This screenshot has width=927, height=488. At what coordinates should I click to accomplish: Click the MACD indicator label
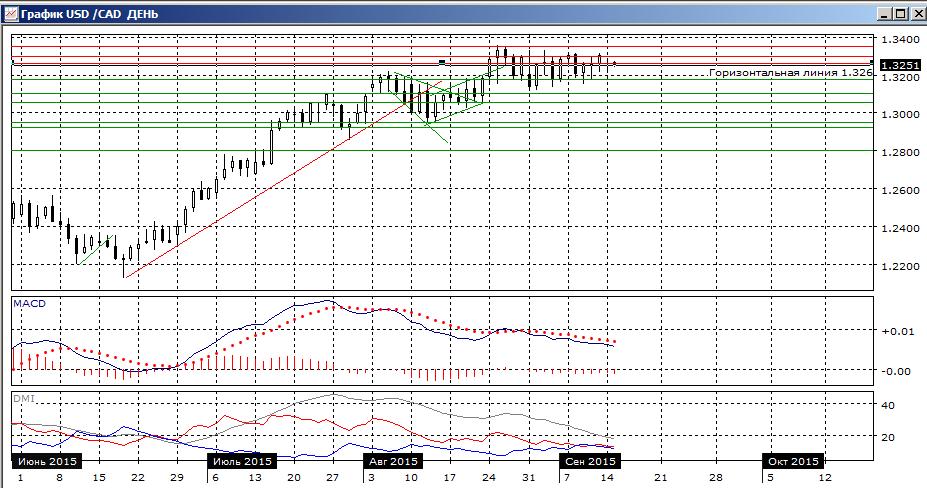click(30, 303)
